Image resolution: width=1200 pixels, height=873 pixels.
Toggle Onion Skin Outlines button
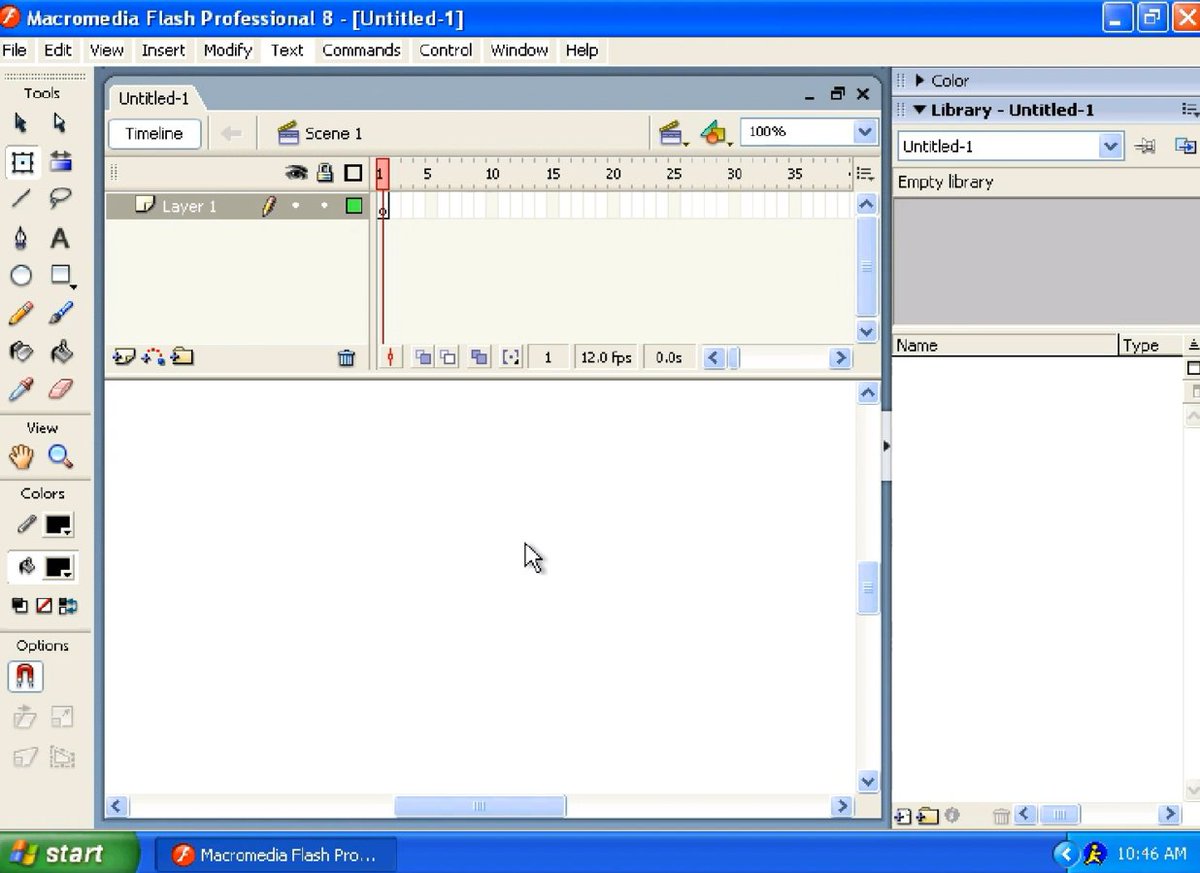tap(448, 357)
